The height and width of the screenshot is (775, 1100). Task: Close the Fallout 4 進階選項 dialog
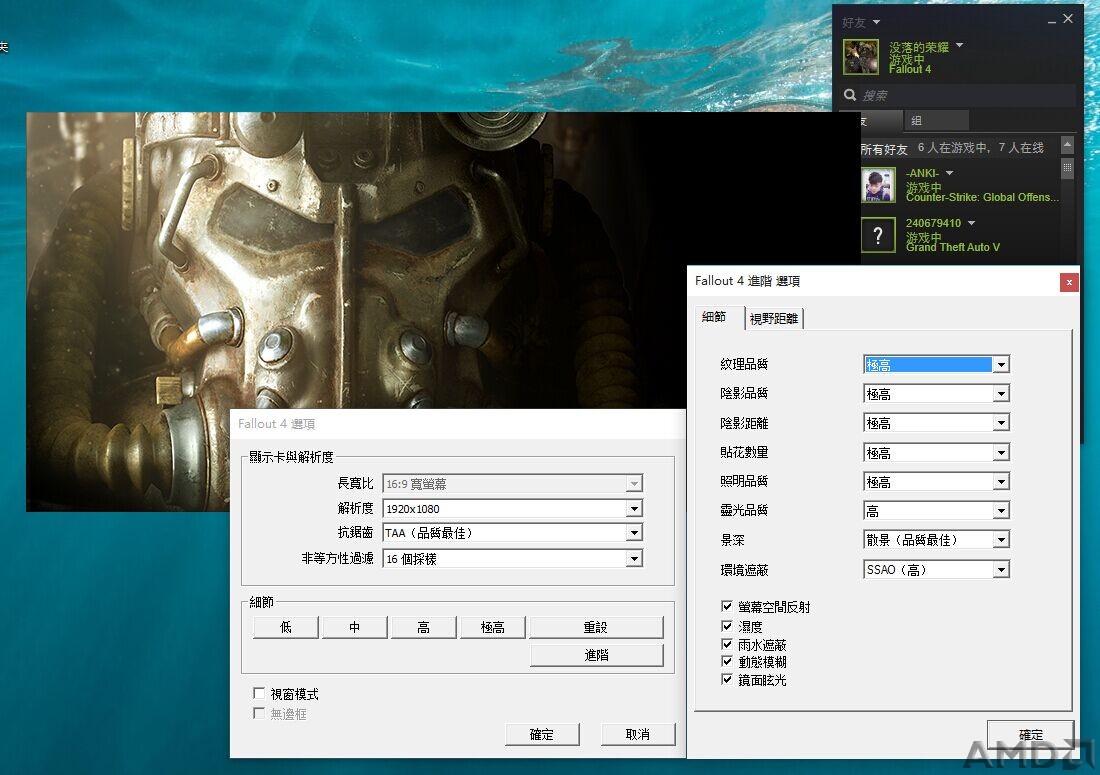(1069, 282)
